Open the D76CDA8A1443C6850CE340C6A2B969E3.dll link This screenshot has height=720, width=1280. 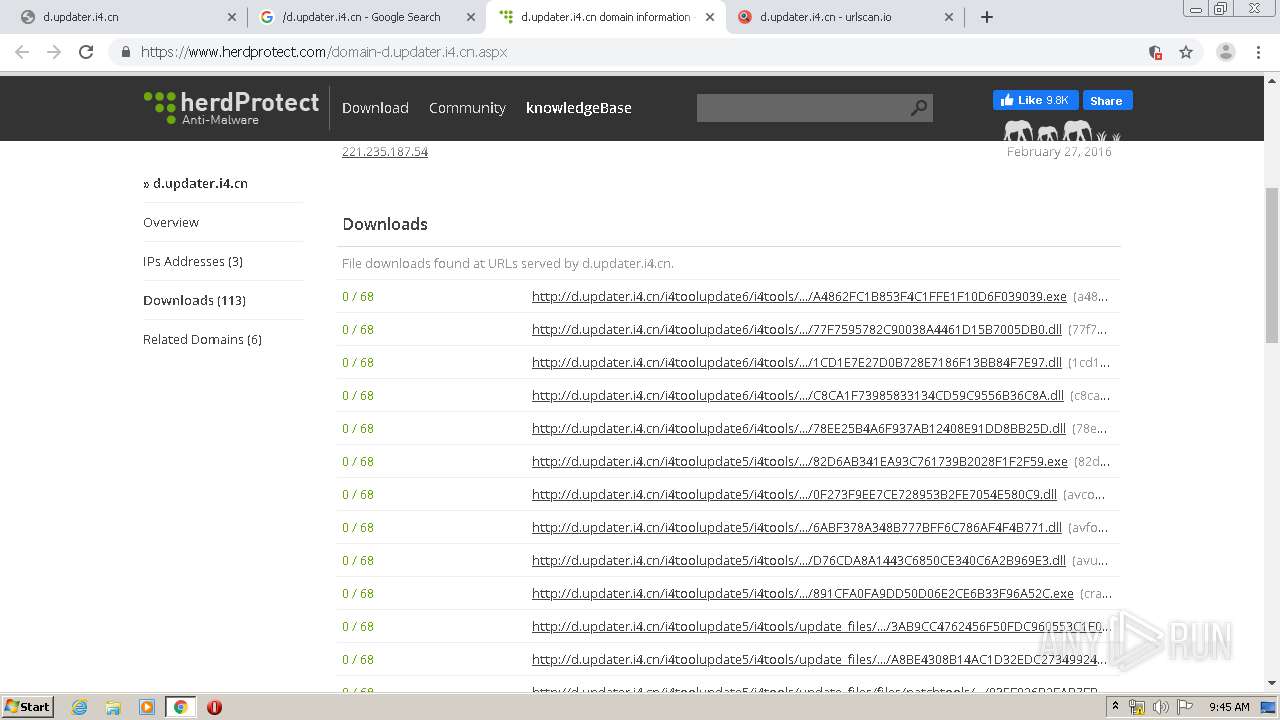[x=799, y=560]
